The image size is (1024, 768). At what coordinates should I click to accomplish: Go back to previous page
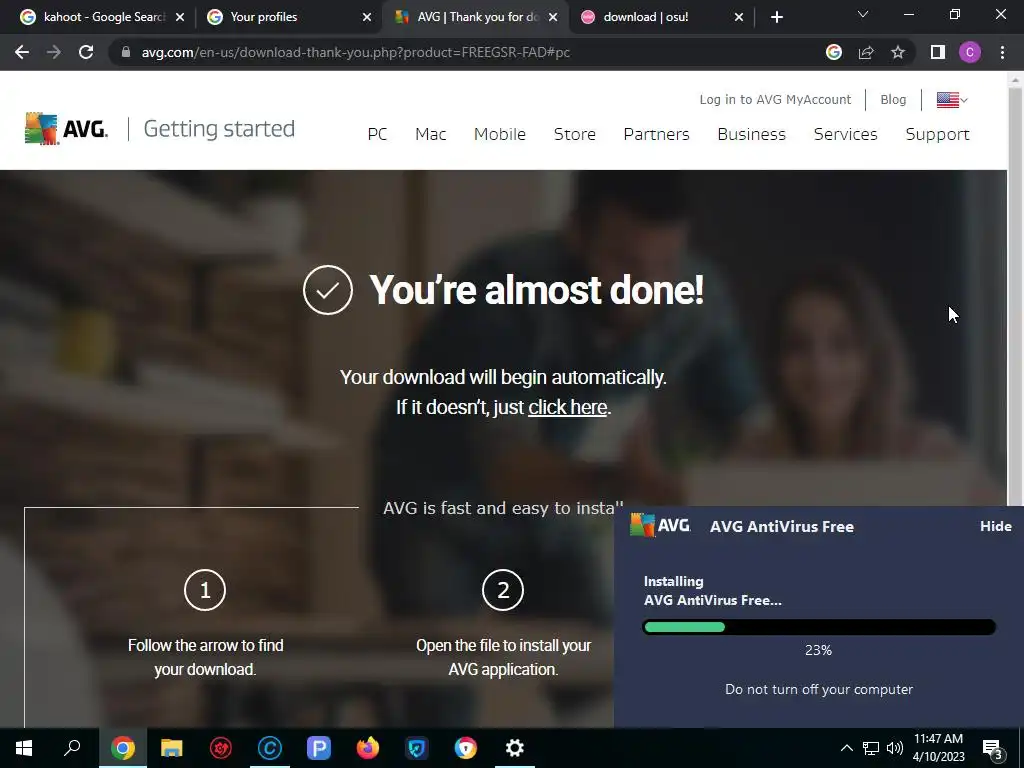tap(22, 52)
